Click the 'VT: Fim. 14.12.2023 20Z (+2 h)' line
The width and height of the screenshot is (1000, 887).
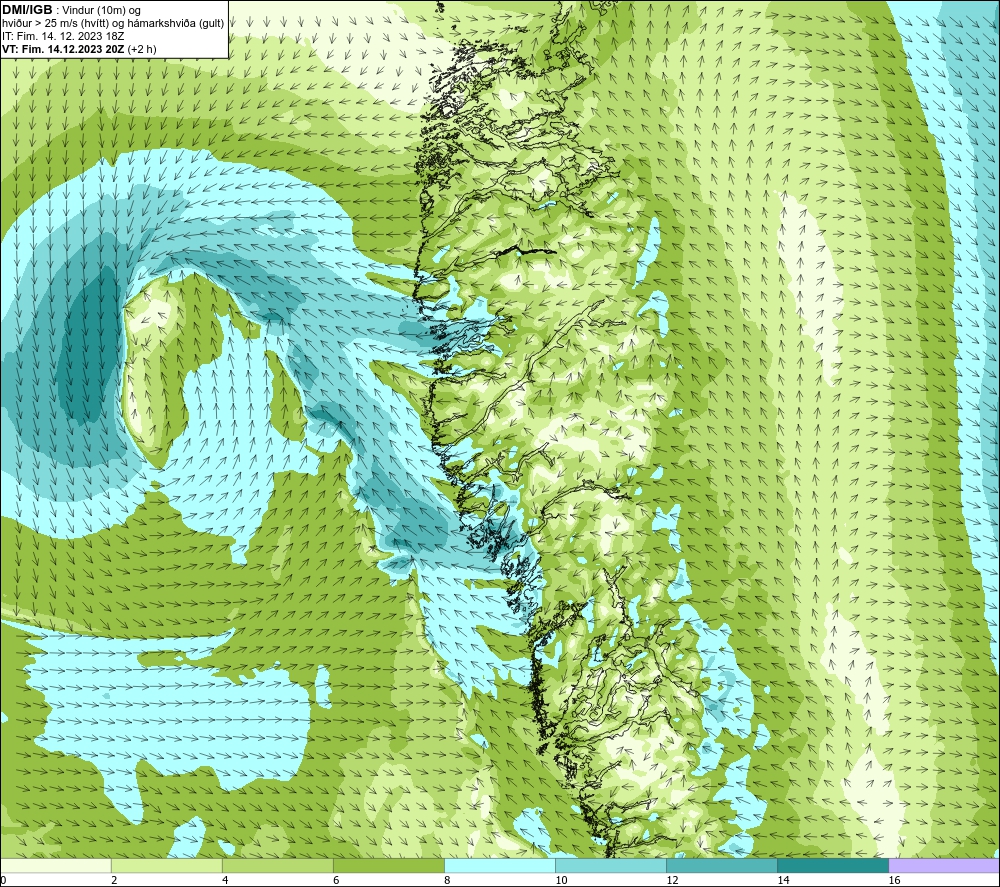point(79,49)
